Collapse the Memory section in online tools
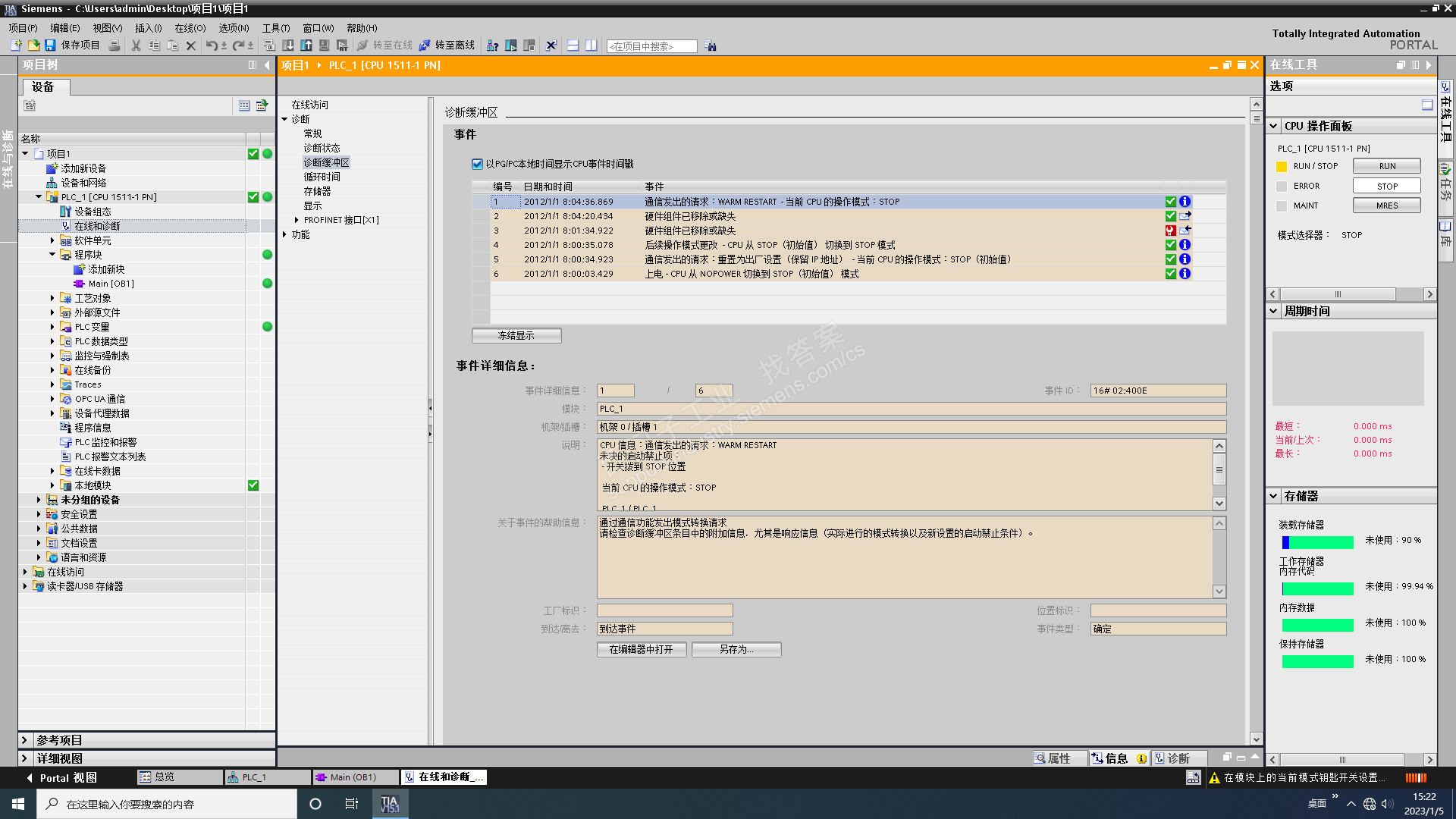Viewport: 1456px width, 819px height. pos(1274,496)
